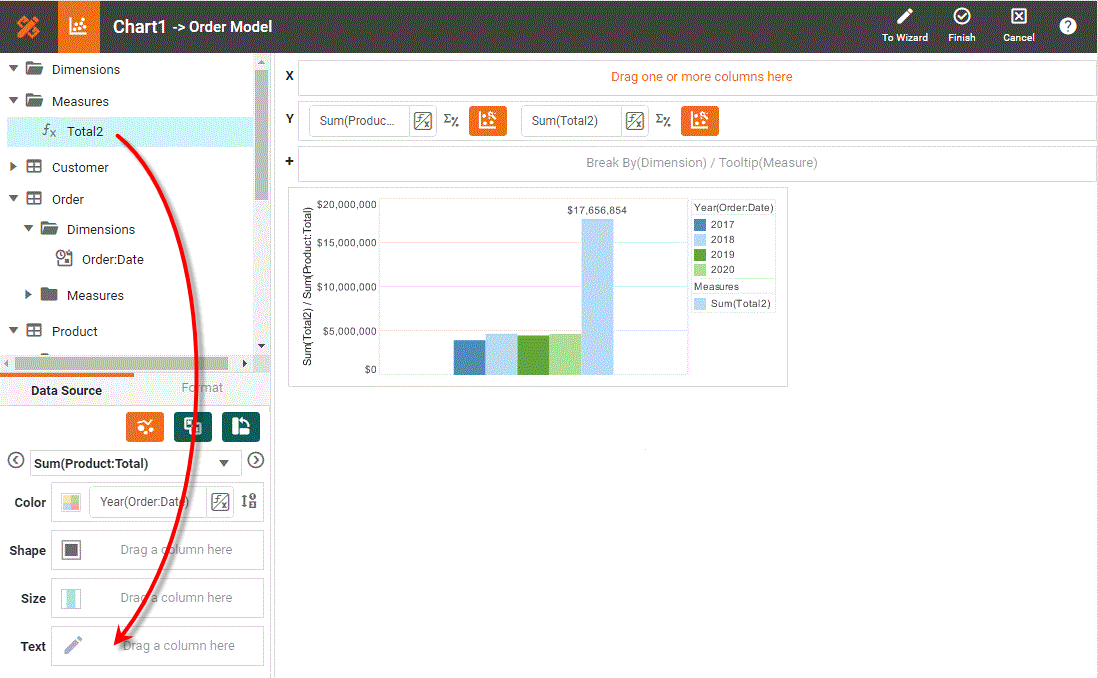The image size is (1098, 678).
Task: Click the chart type icon in header
Action: pyautogui.click(x=78, y=27)
